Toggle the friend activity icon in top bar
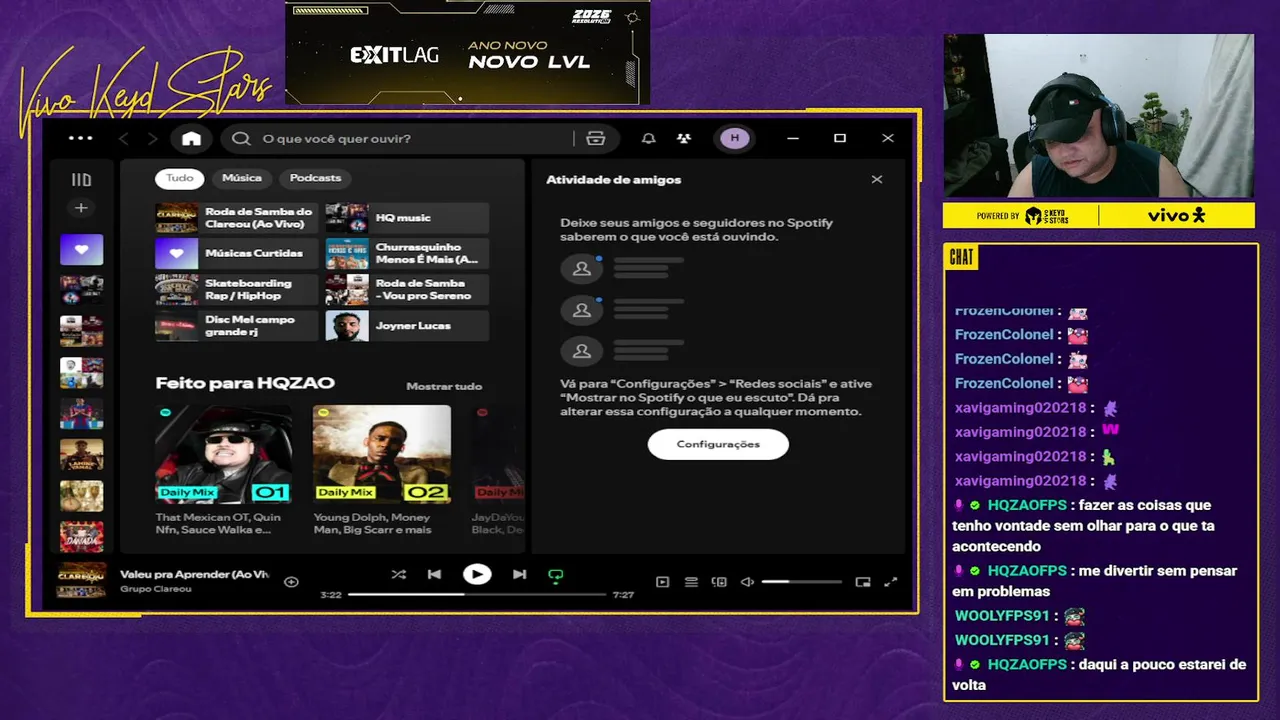The height and width of the screenshot is (720, 1280). (683, 138)
